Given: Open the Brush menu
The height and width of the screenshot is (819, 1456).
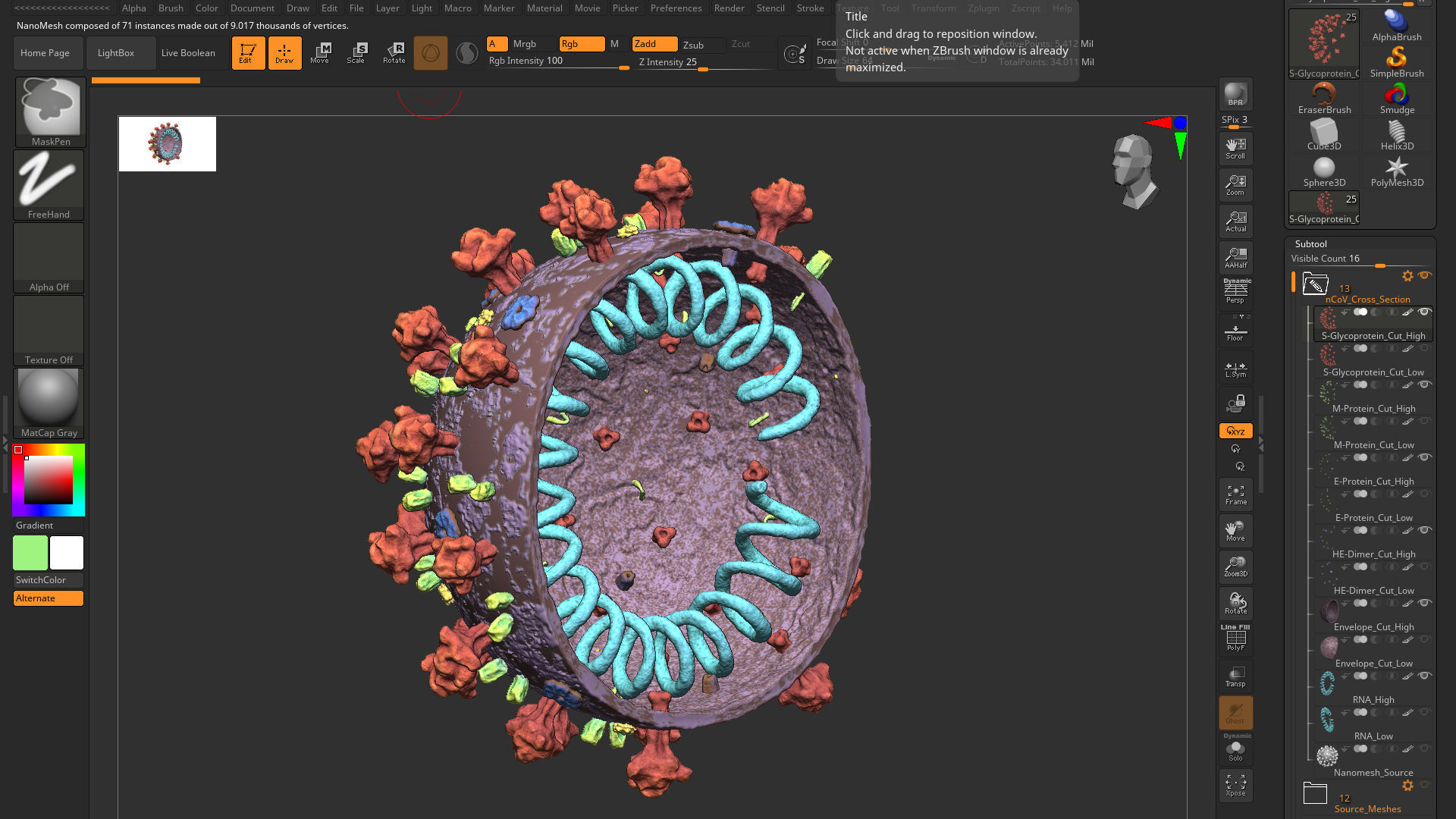Looking at the screenshot, I should click(171, 8).
